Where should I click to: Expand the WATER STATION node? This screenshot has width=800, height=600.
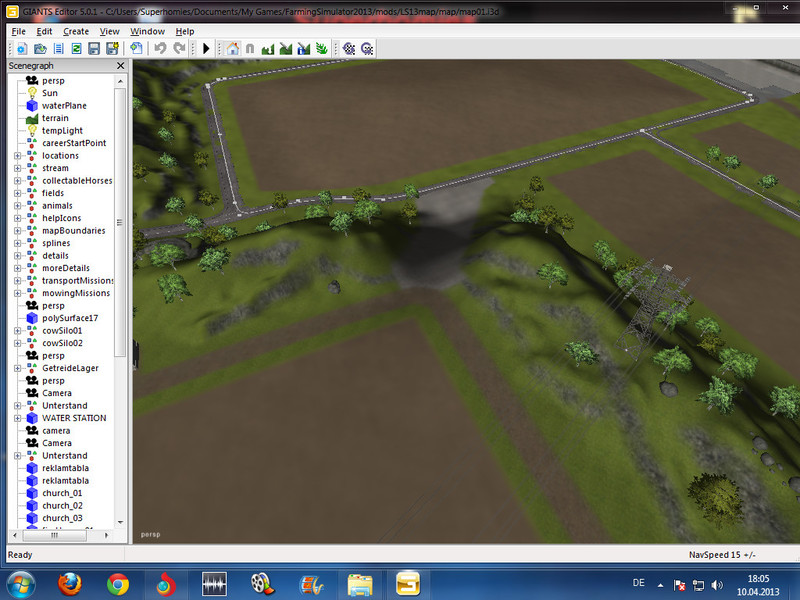[x=17, y=418]
